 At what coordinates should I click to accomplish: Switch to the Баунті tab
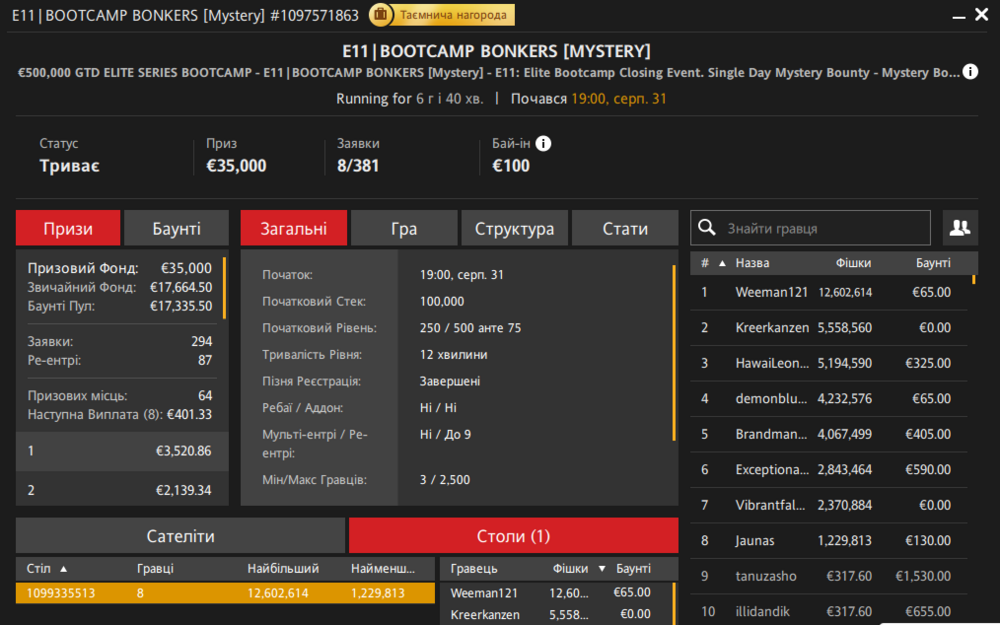[x=176, y=228]
